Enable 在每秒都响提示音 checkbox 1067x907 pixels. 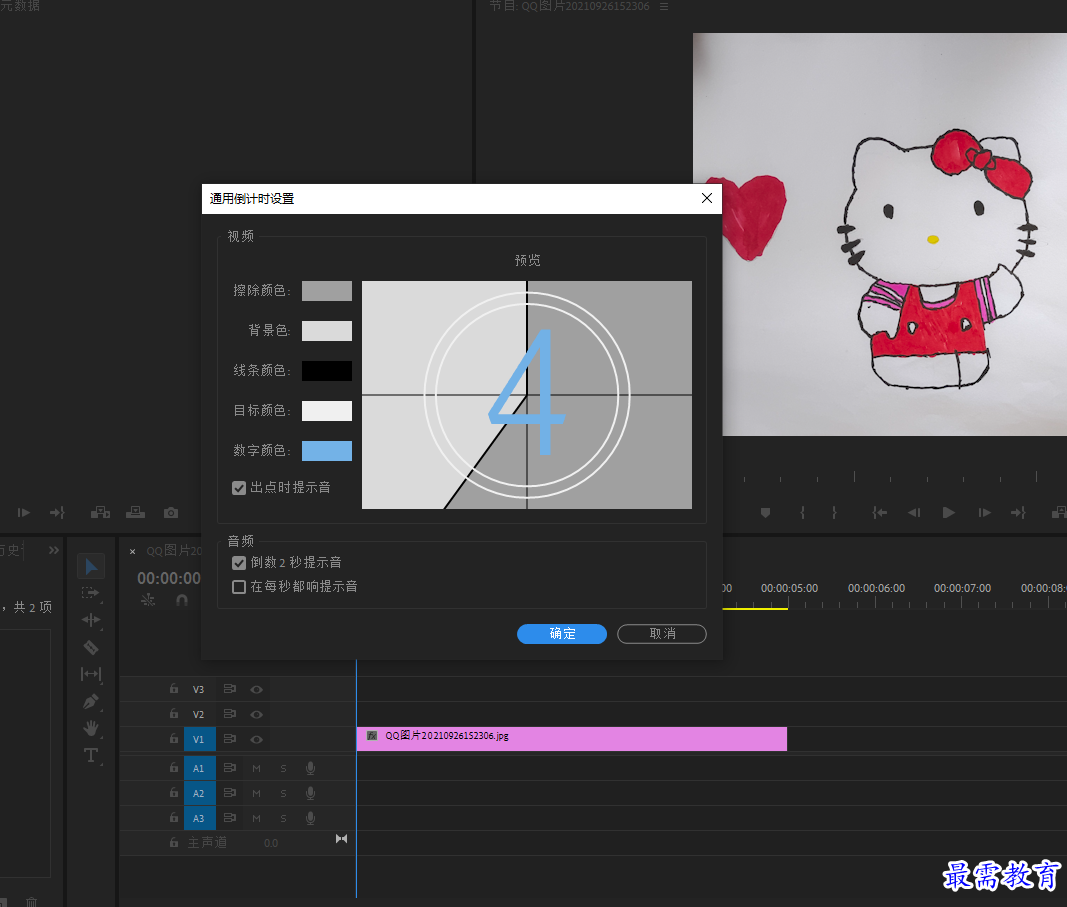(x=239, y=587)
